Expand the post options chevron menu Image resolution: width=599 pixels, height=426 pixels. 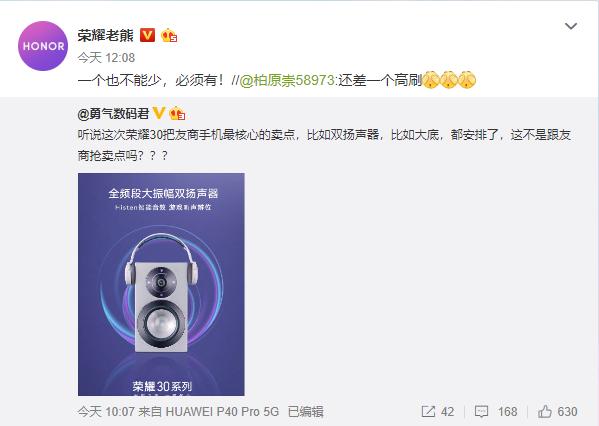[x=571, y=26]
